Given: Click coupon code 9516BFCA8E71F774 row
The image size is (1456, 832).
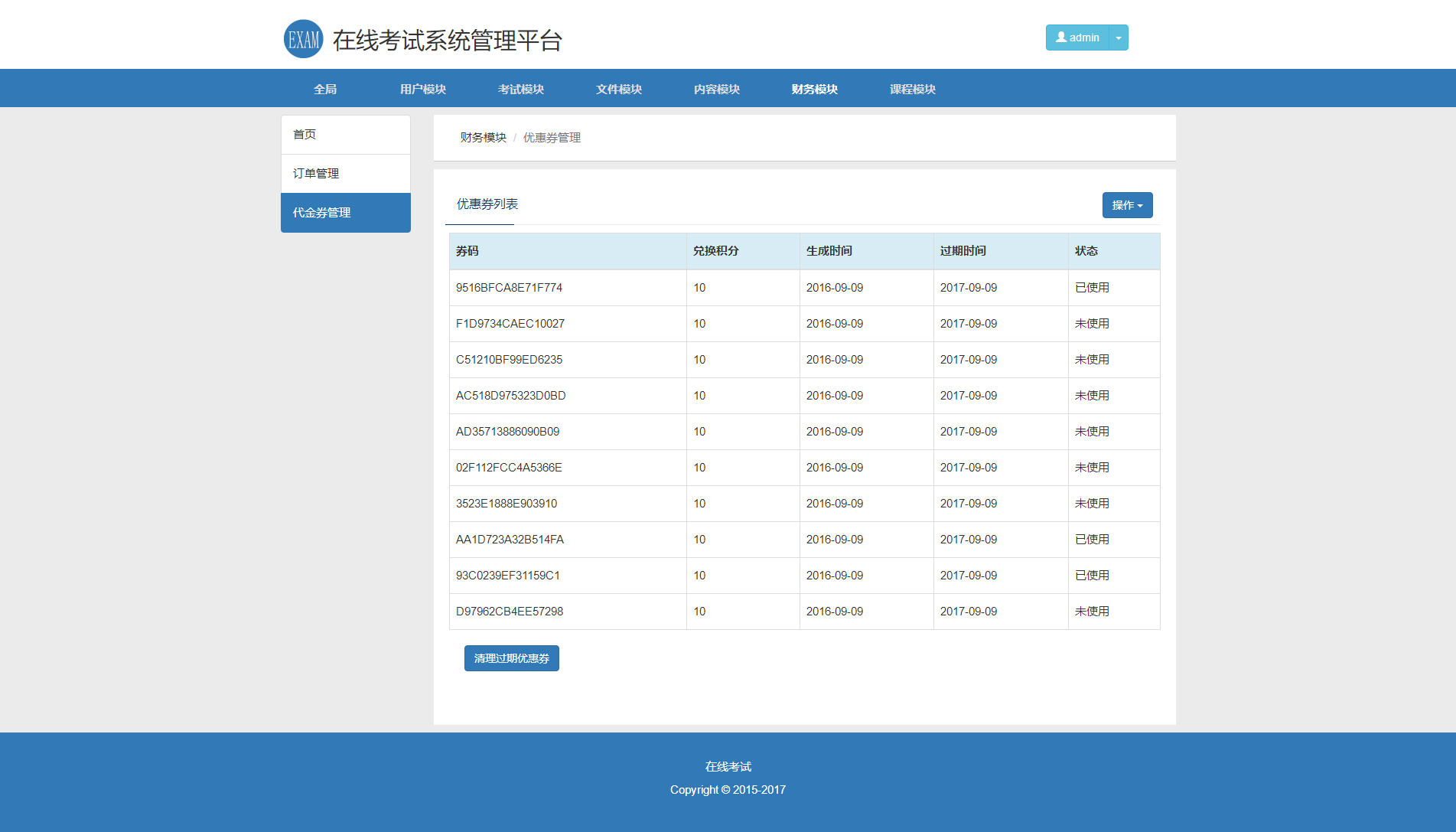Looking at the screenshot, I should coord(509,288).
